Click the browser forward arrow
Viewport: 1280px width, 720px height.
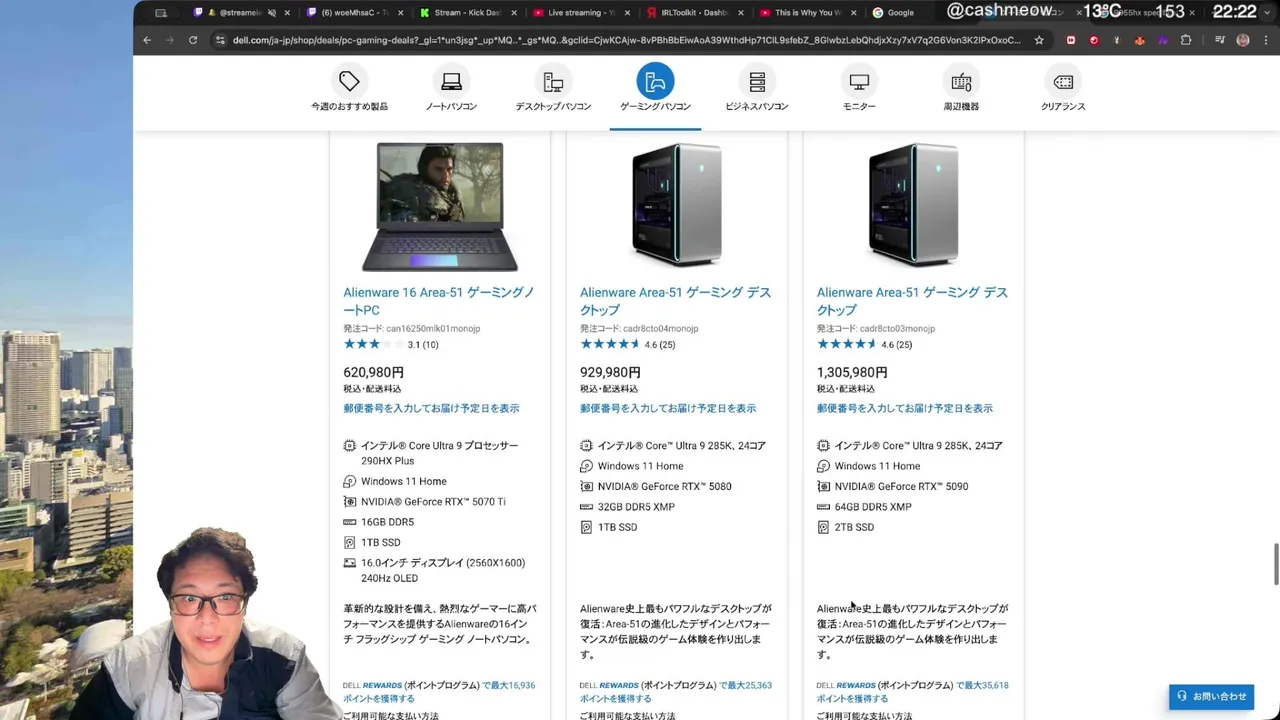170,40
